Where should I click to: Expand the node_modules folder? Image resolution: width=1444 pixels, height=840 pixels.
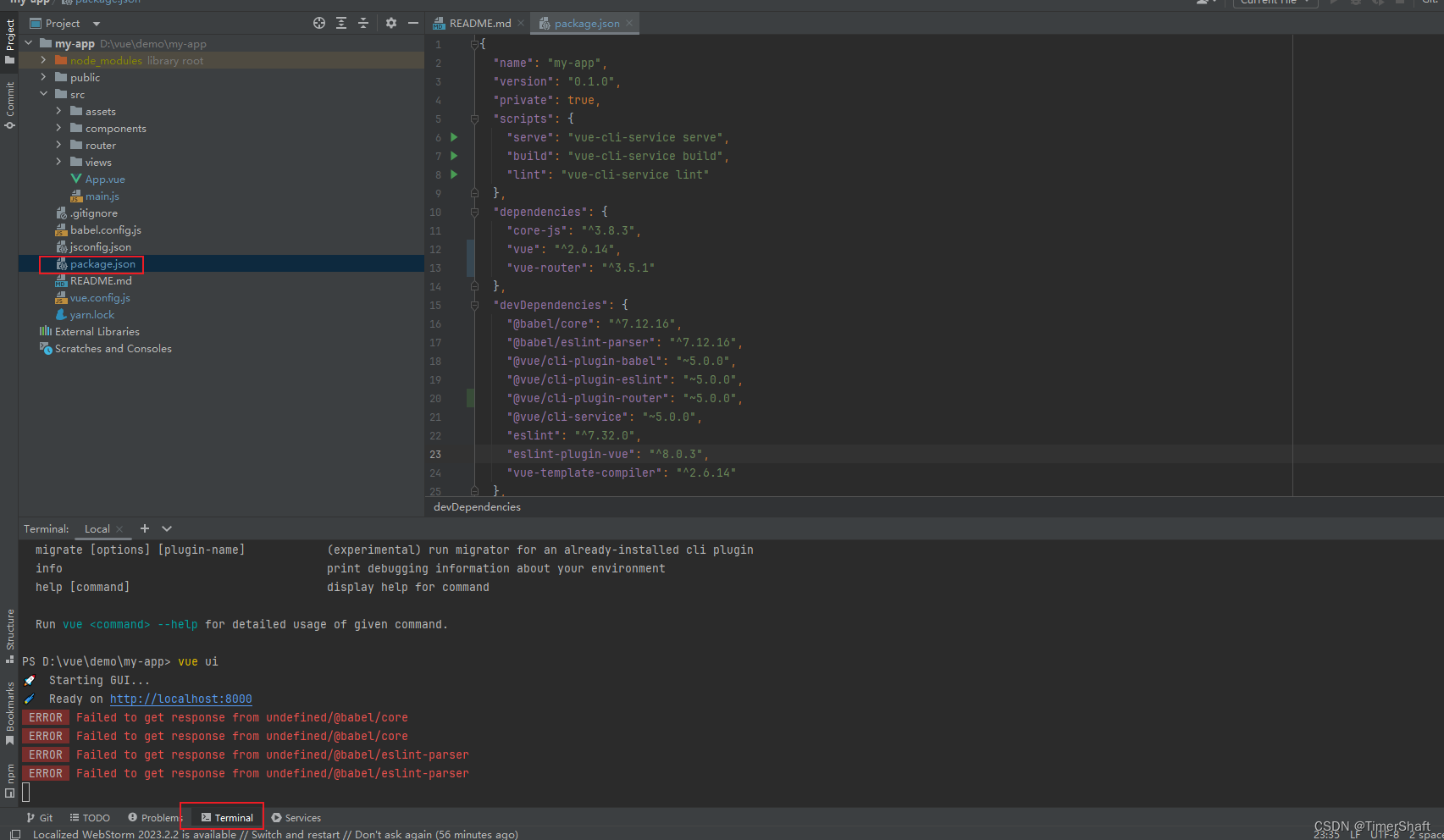point(44,60)
